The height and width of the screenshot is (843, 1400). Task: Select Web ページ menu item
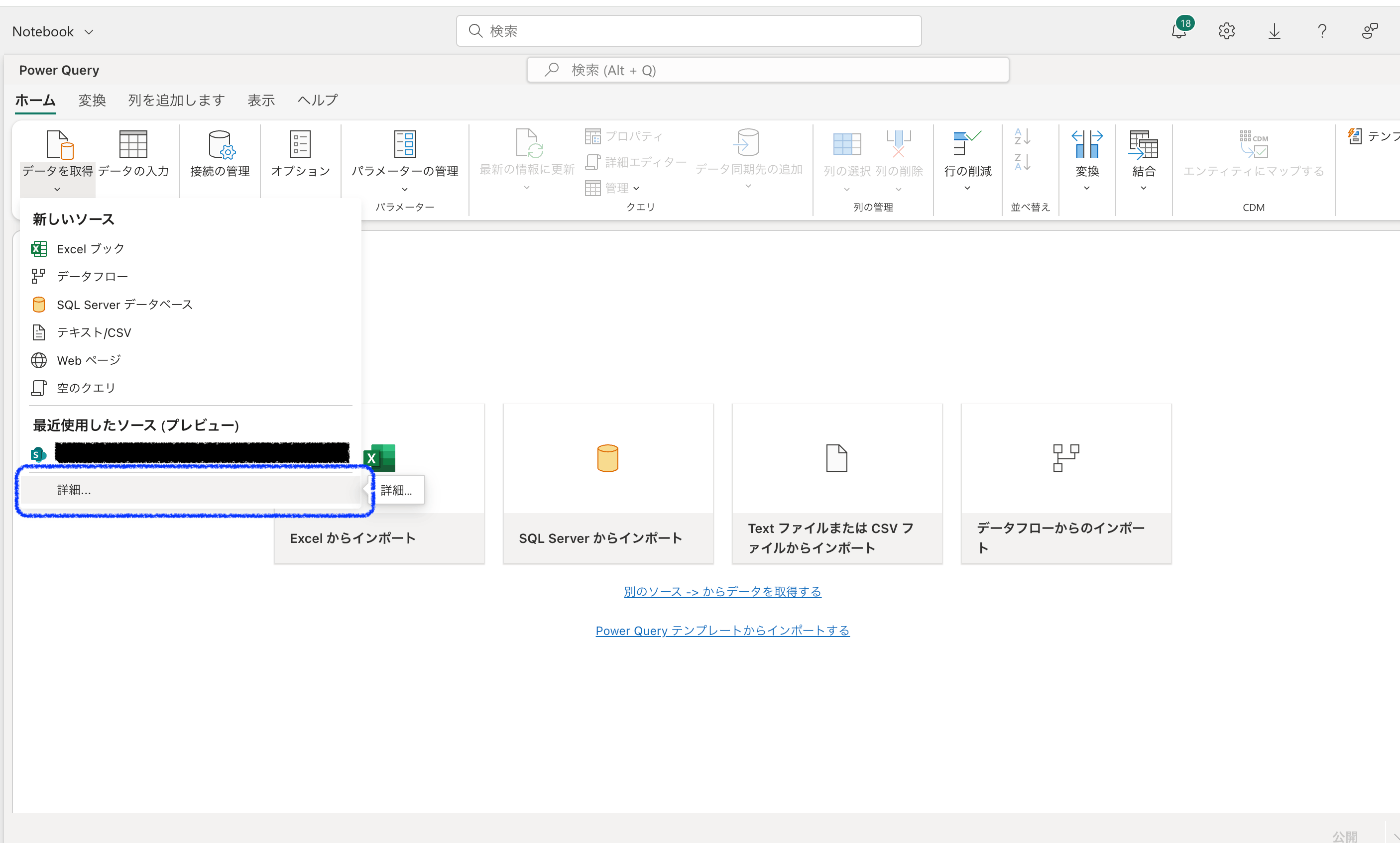(190, 360)
